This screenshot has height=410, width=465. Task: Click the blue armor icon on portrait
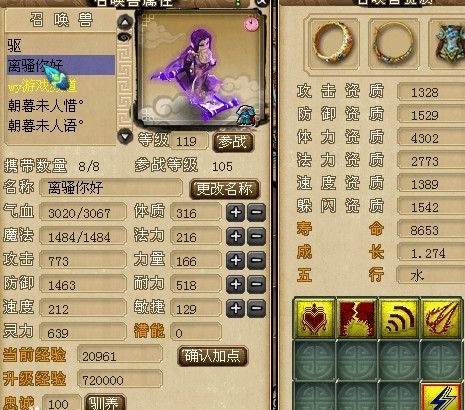246,116
